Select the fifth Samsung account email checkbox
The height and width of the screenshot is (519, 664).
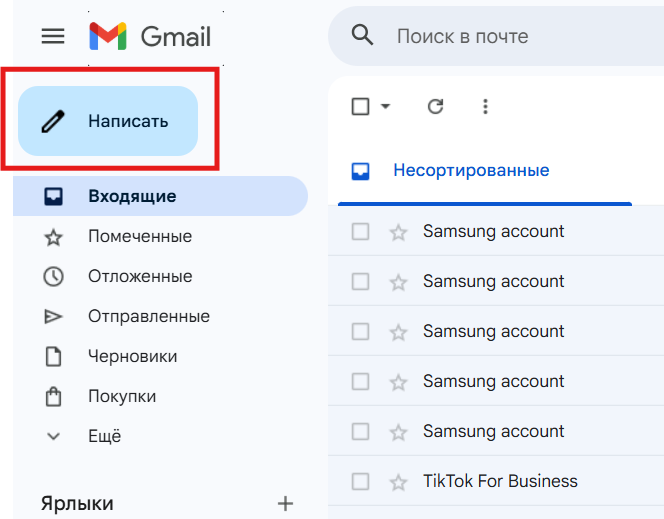360,431
